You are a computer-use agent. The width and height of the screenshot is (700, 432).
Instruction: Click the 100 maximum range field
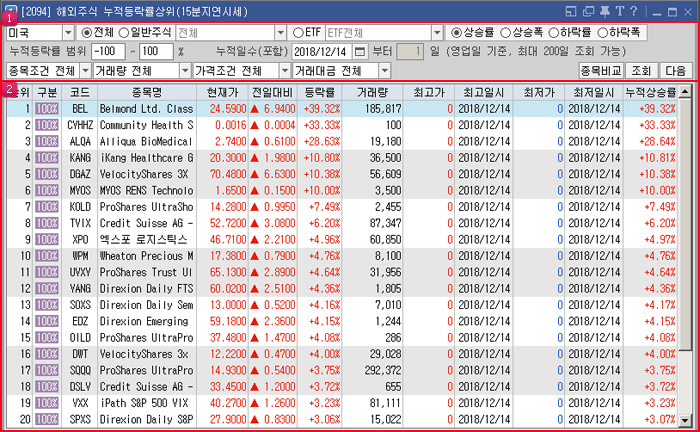(x=156, y=52)
